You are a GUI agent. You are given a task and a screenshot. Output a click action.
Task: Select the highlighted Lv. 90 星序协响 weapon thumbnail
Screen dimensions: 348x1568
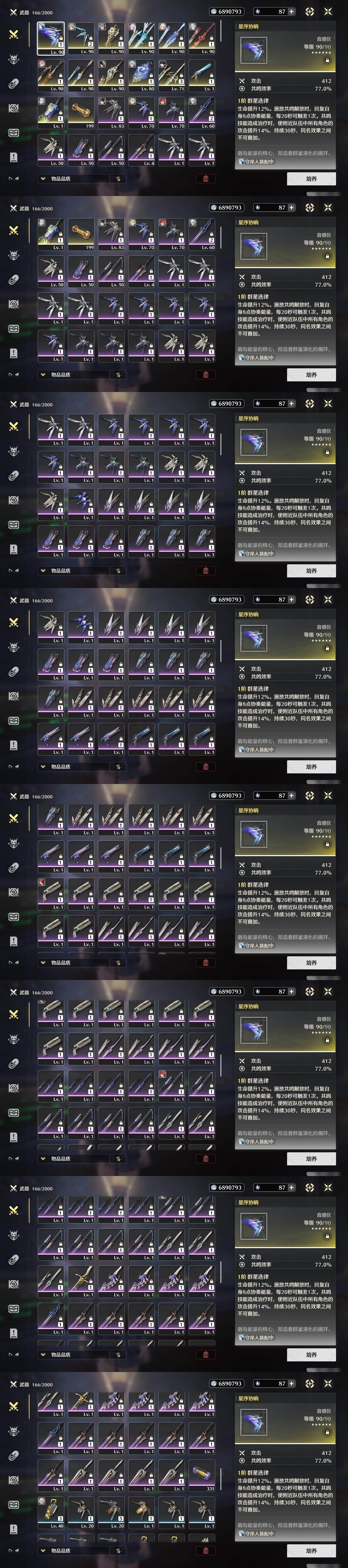(x=51, y=38)
